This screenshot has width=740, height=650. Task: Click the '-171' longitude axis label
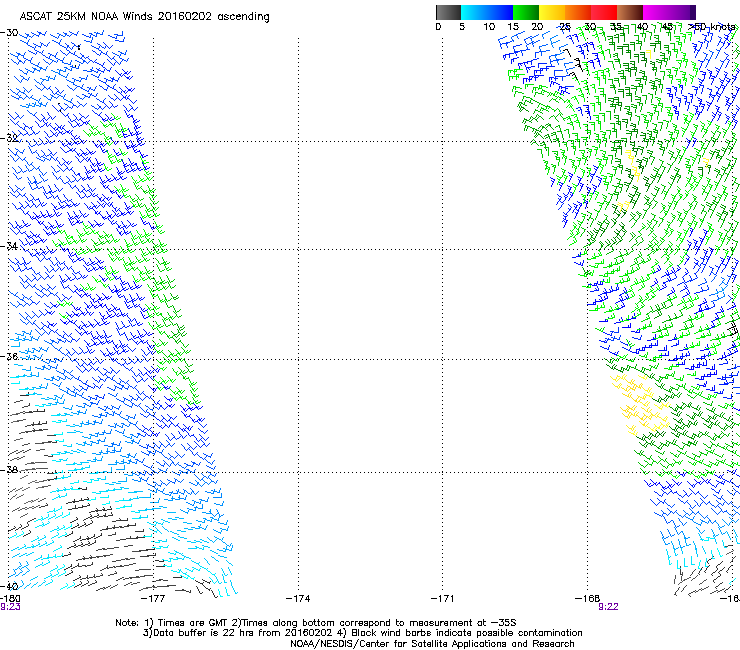443,599
